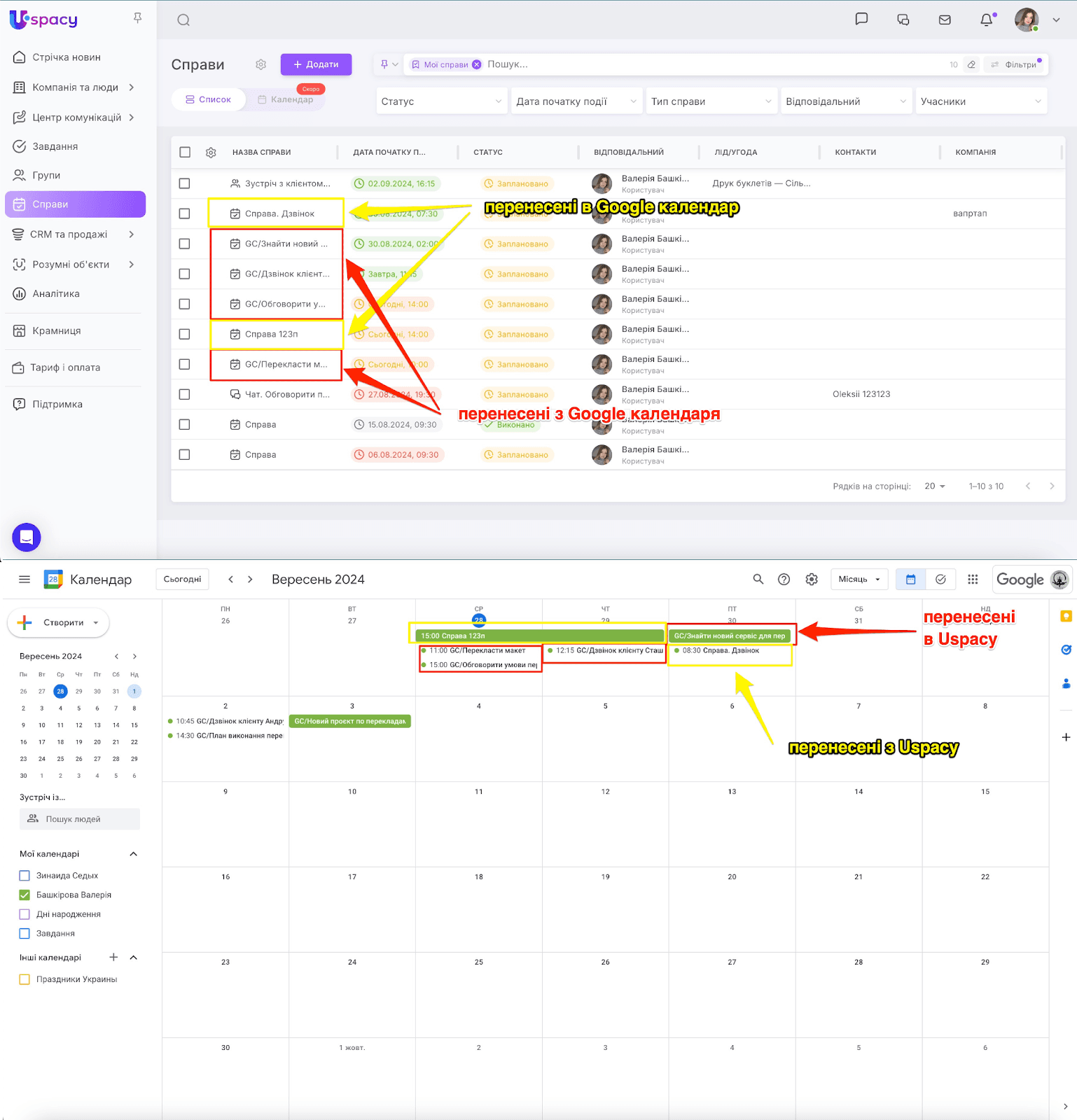Check the Справа. Дзвінок row
Image resolution: width=1077 pixels, height=1120 pixels.
[x=185, y=213]
